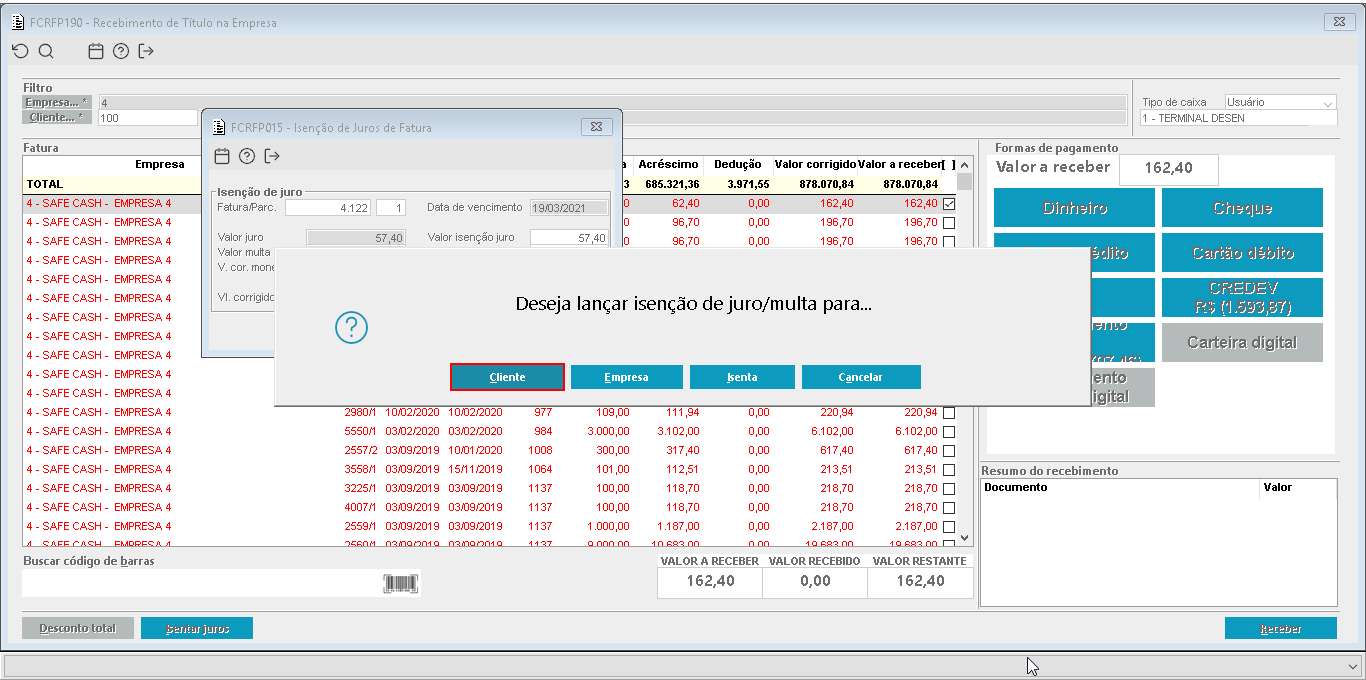Open the Tipo de caixa dropdown
This screenshot has width=1366, height=680.
click(1328, 103)
